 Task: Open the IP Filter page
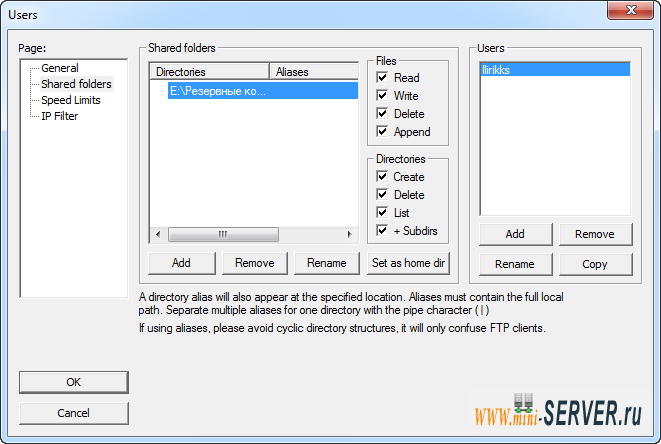(x=59, y=116)
